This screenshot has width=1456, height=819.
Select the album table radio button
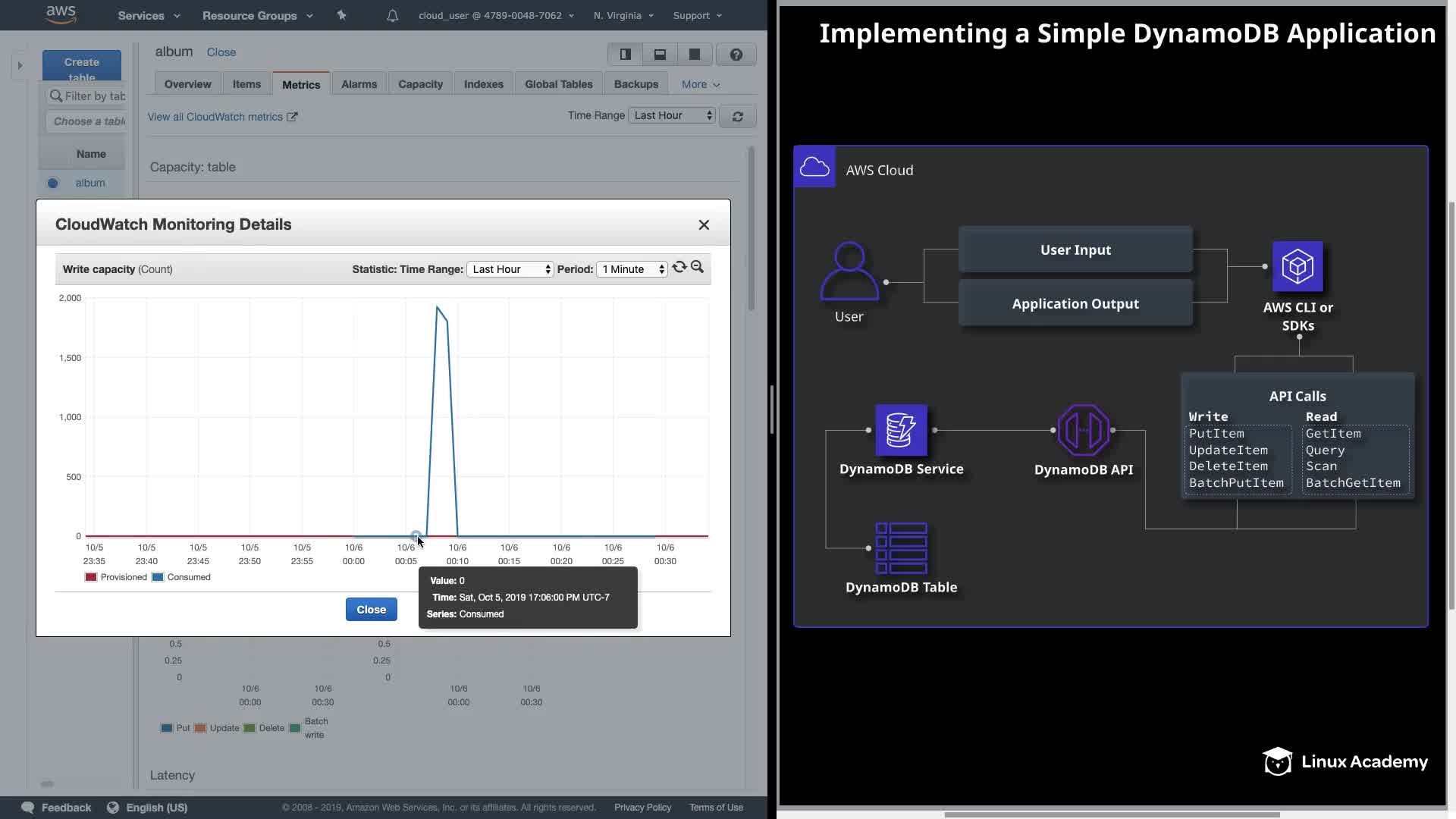[x=52, y=183]
